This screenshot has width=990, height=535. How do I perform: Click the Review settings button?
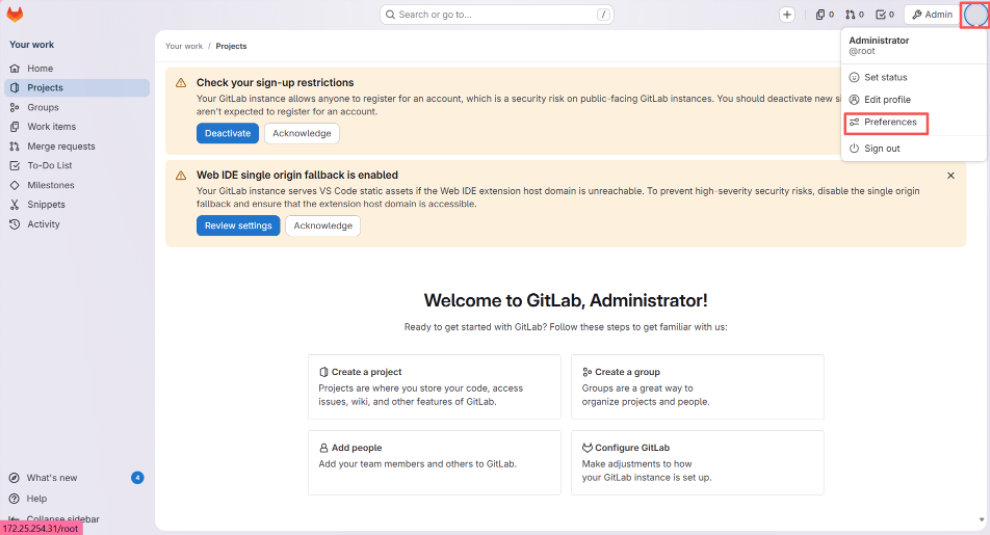click(238, 225)
